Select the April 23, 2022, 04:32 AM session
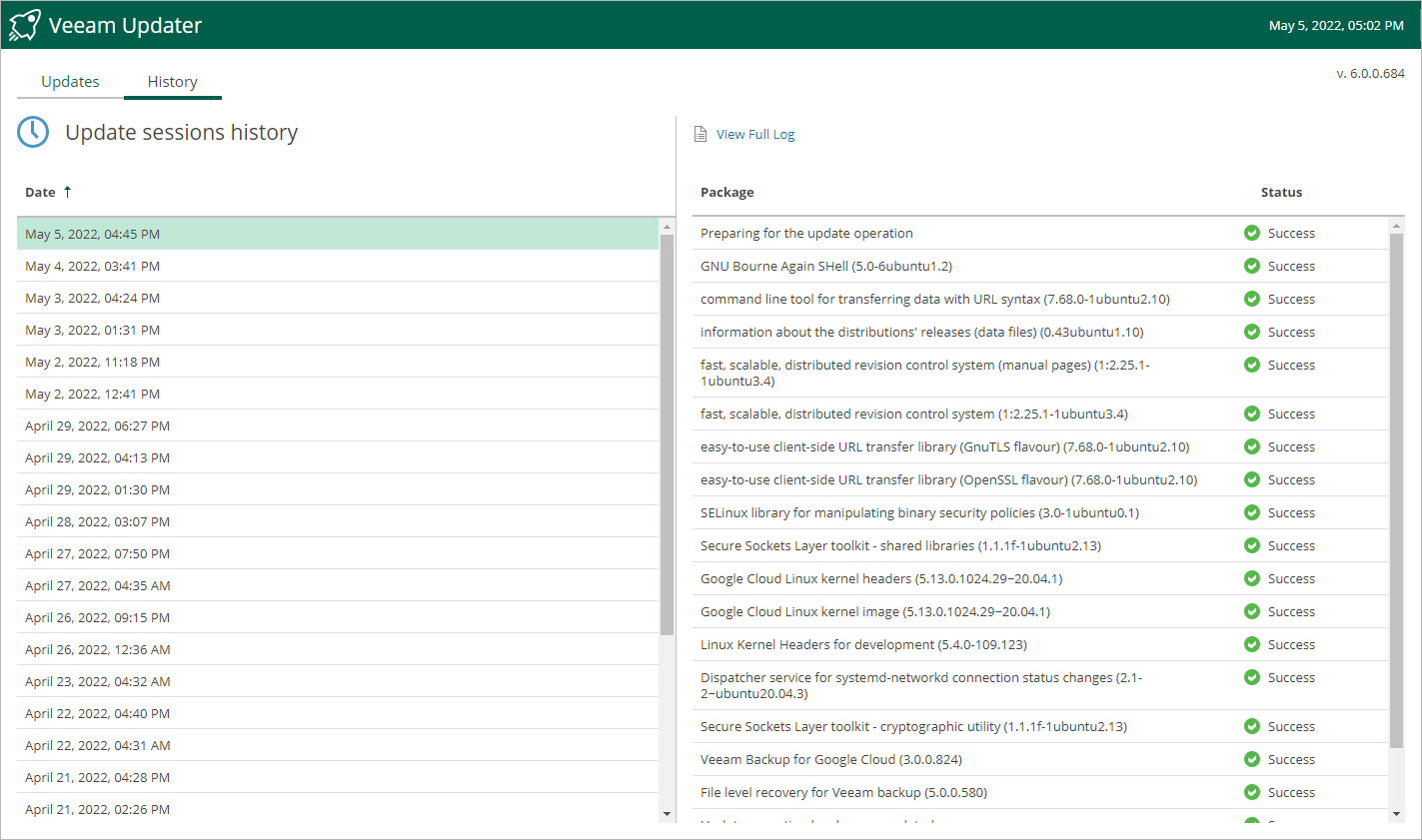 pos(338,681)
